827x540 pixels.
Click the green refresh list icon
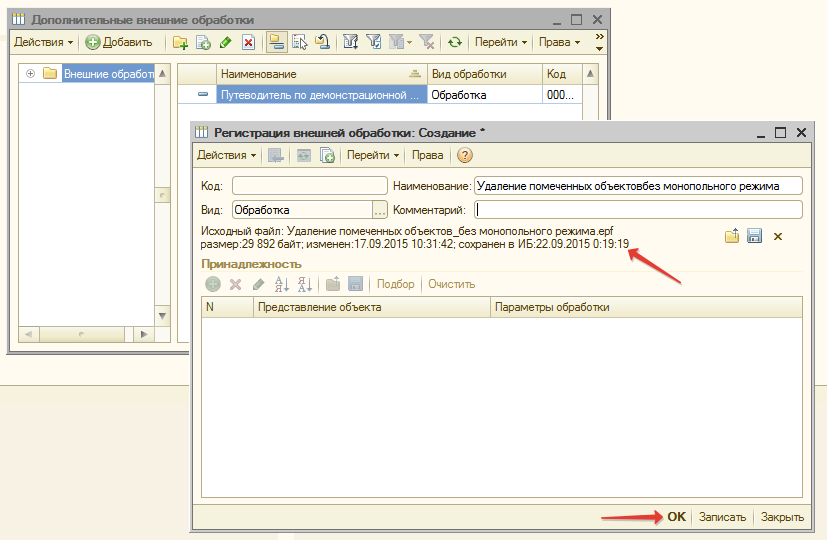click(455, 42)
